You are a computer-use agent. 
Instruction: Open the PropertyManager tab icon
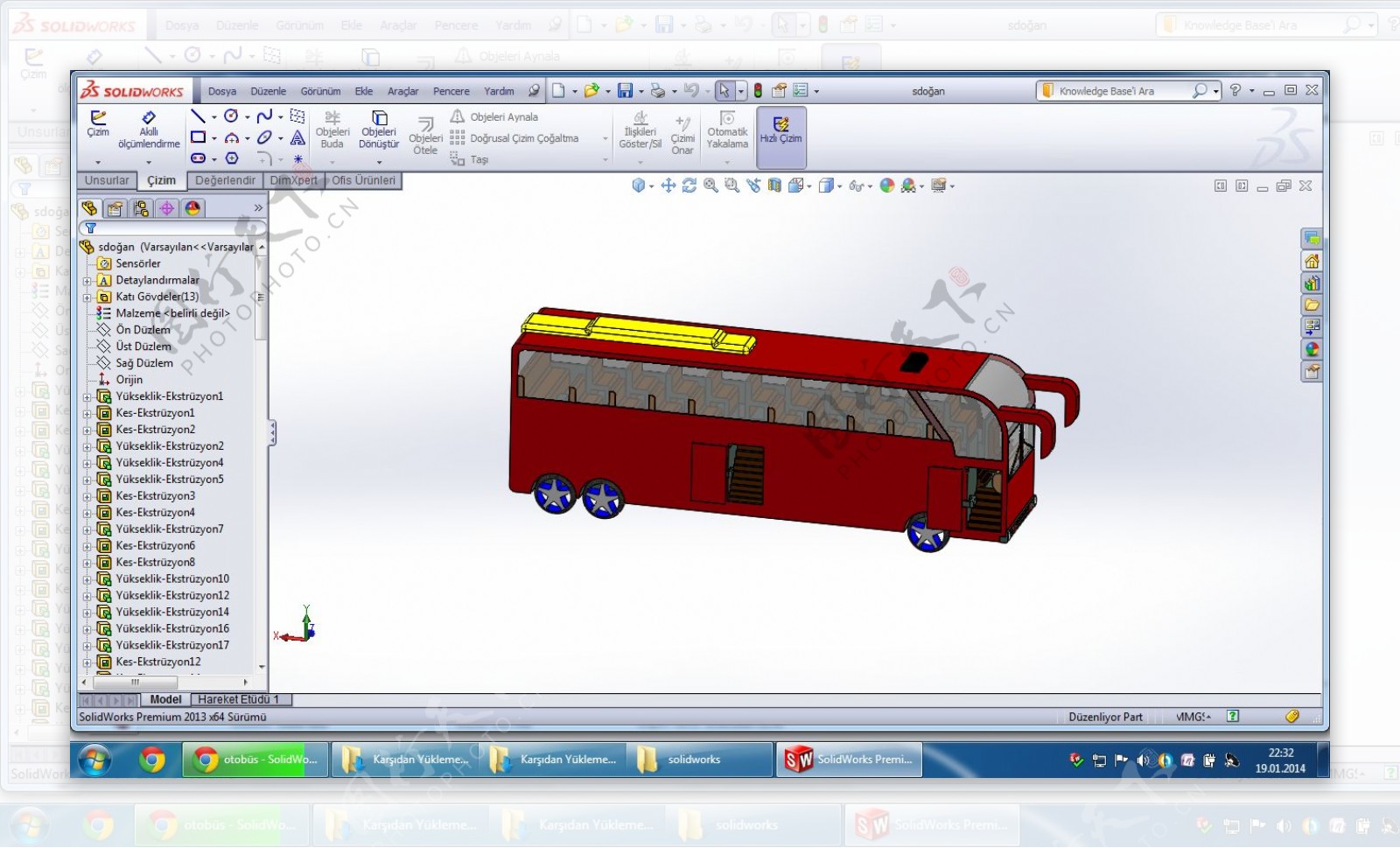click(x=115, y=207)
